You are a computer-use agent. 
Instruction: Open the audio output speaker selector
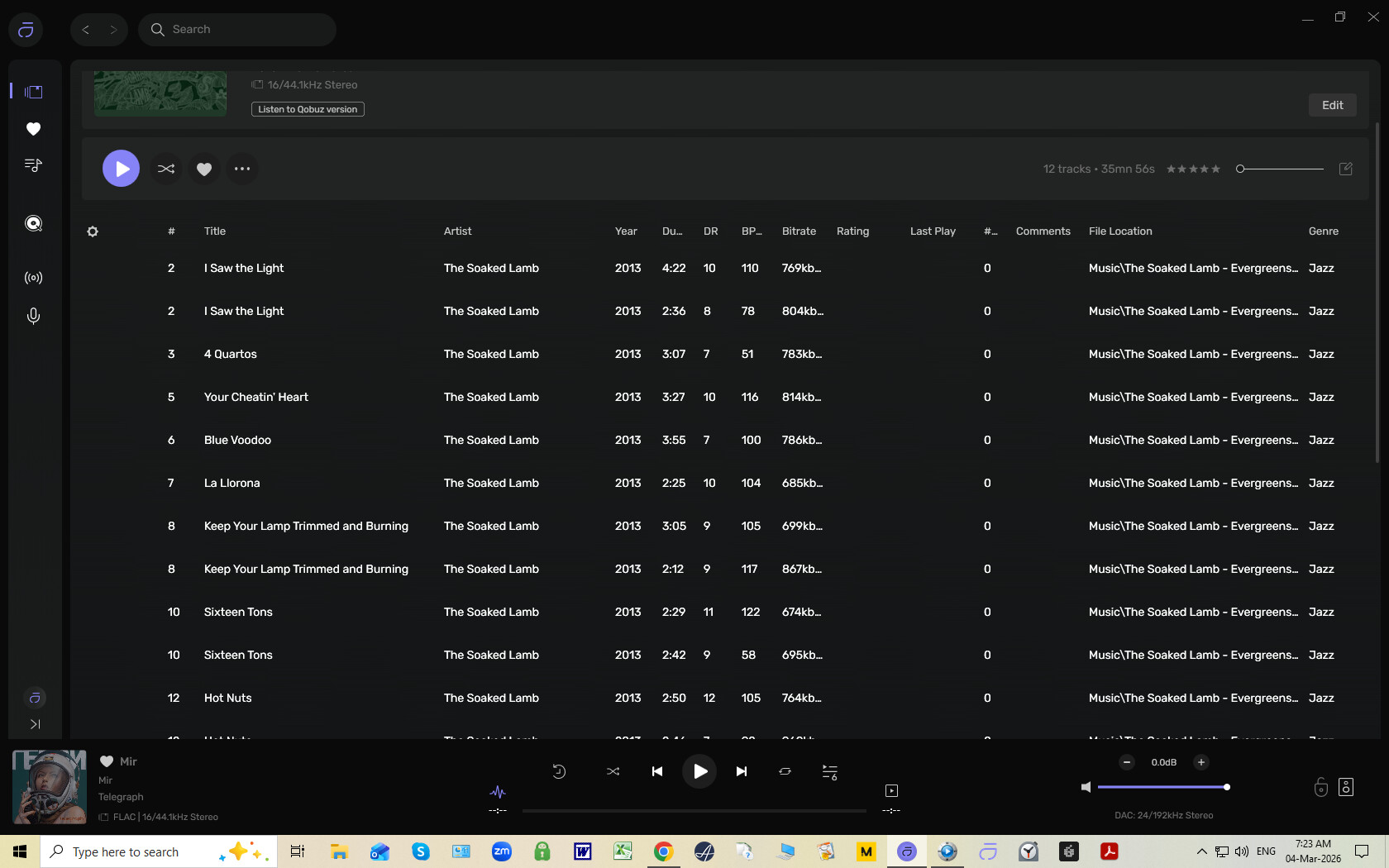pyautogui.click(x=1346, y=787)
